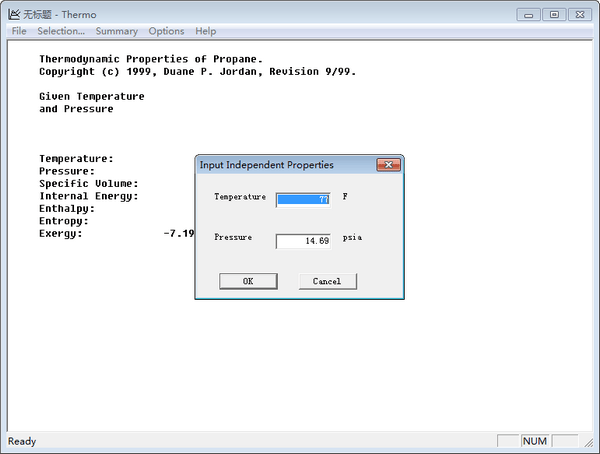Close the Input Independent Properties dialog

click(x=389, y=165)
